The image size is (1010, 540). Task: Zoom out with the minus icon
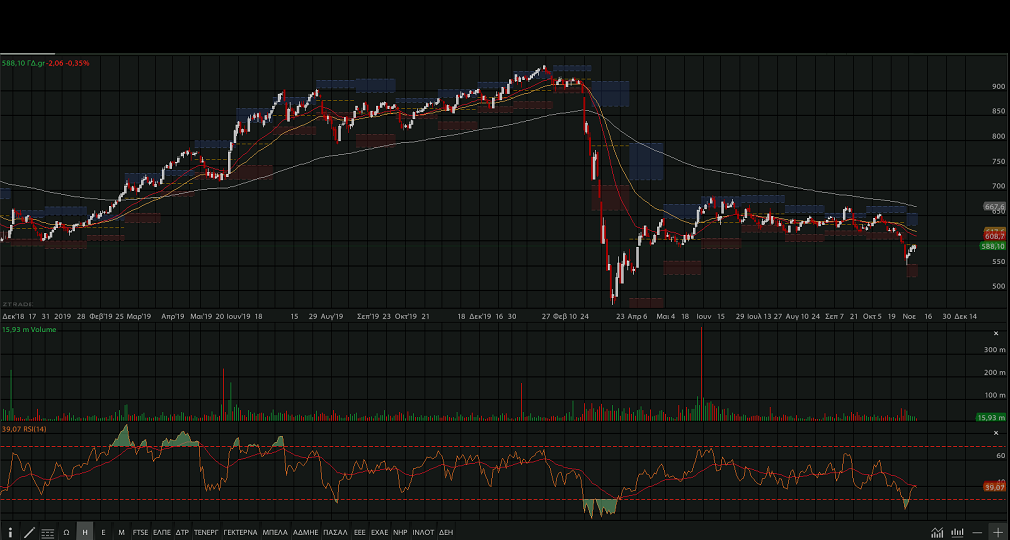[977, 532]
